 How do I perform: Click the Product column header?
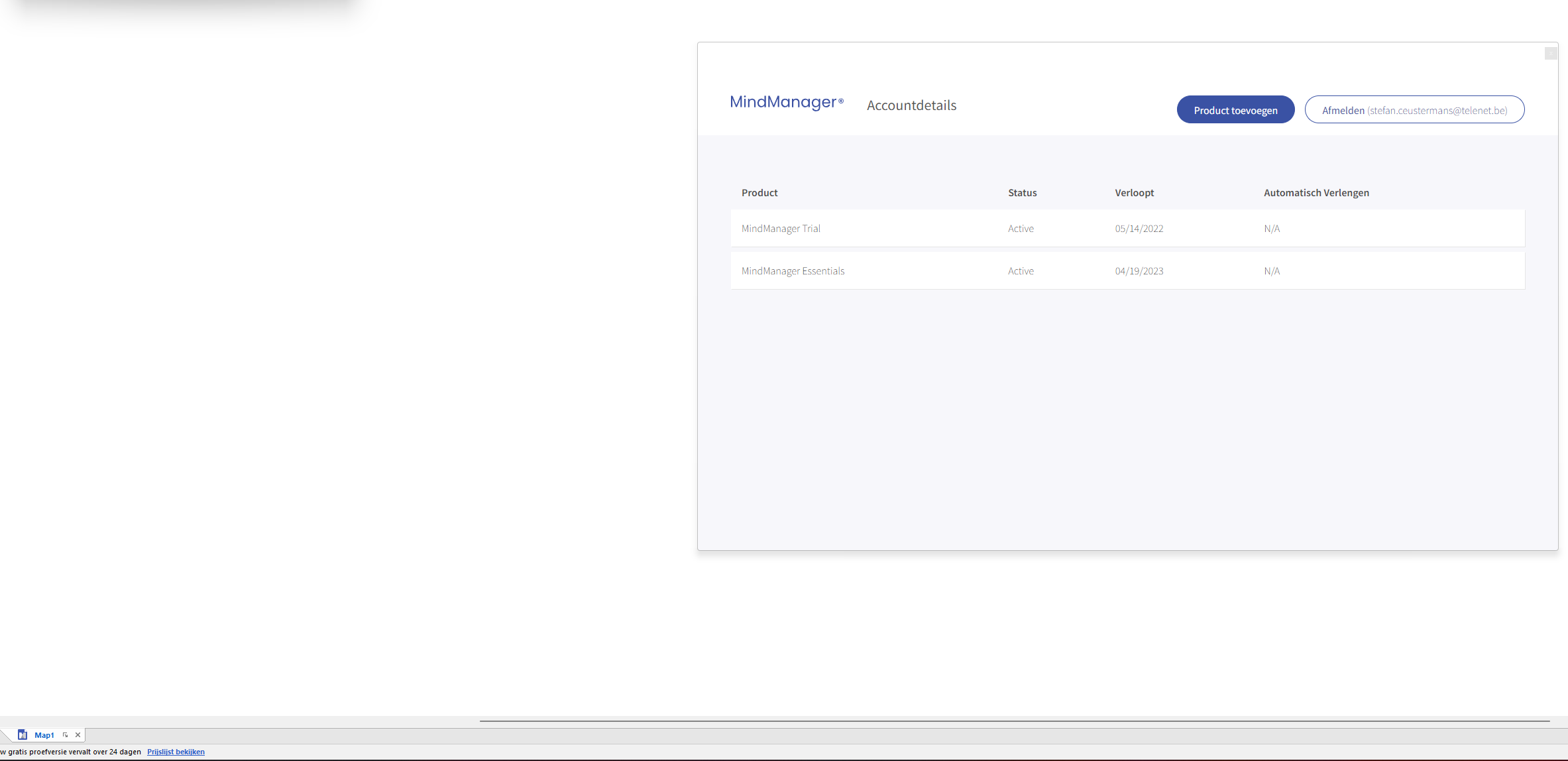pyautogui.click(x=759, y=193)
